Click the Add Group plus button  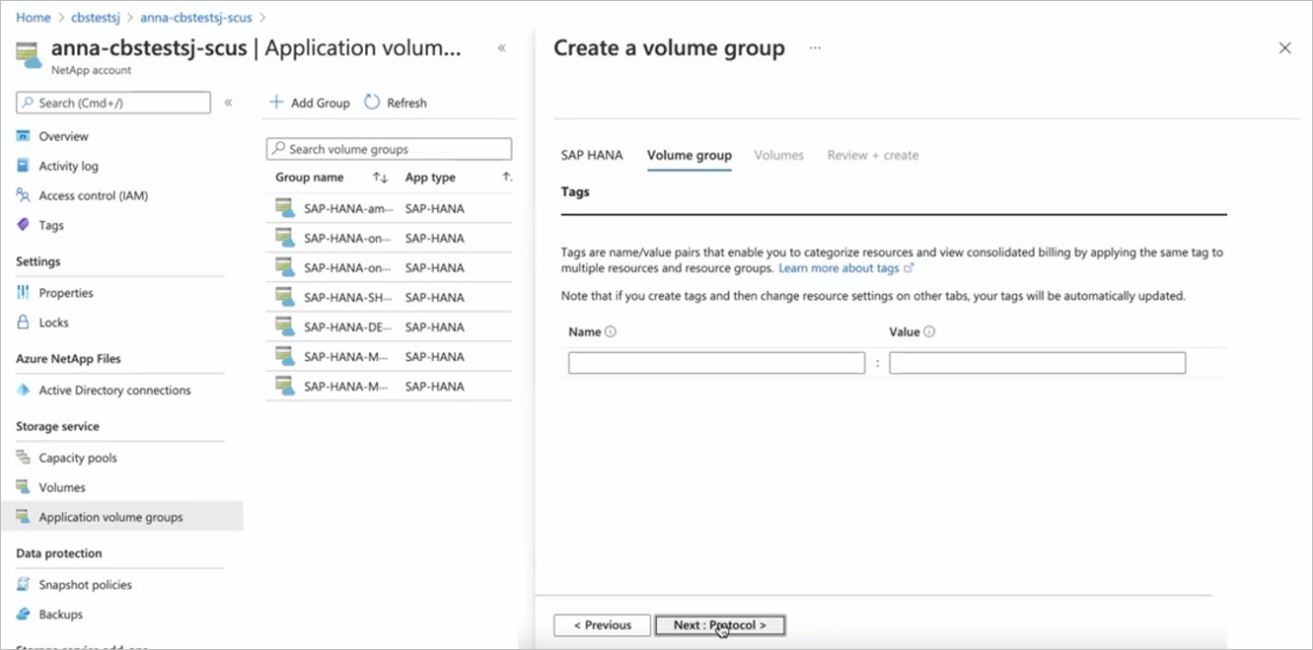[x=310, y=103]
